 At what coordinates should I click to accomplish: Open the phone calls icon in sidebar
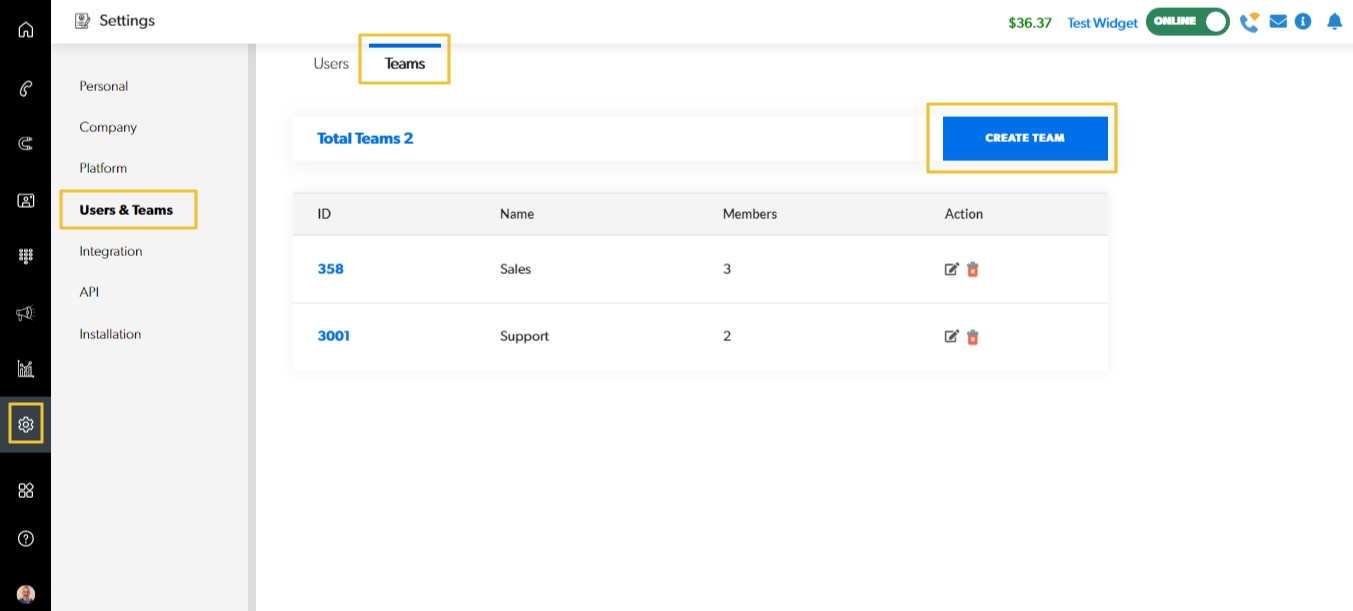pos(26,89)
